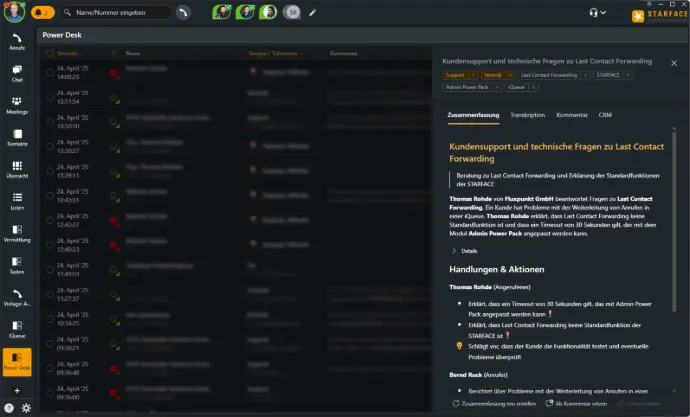Expand the Details section in summary
Image resolution: width=690 pixels, height=417 pixels.
click(465, 251)
